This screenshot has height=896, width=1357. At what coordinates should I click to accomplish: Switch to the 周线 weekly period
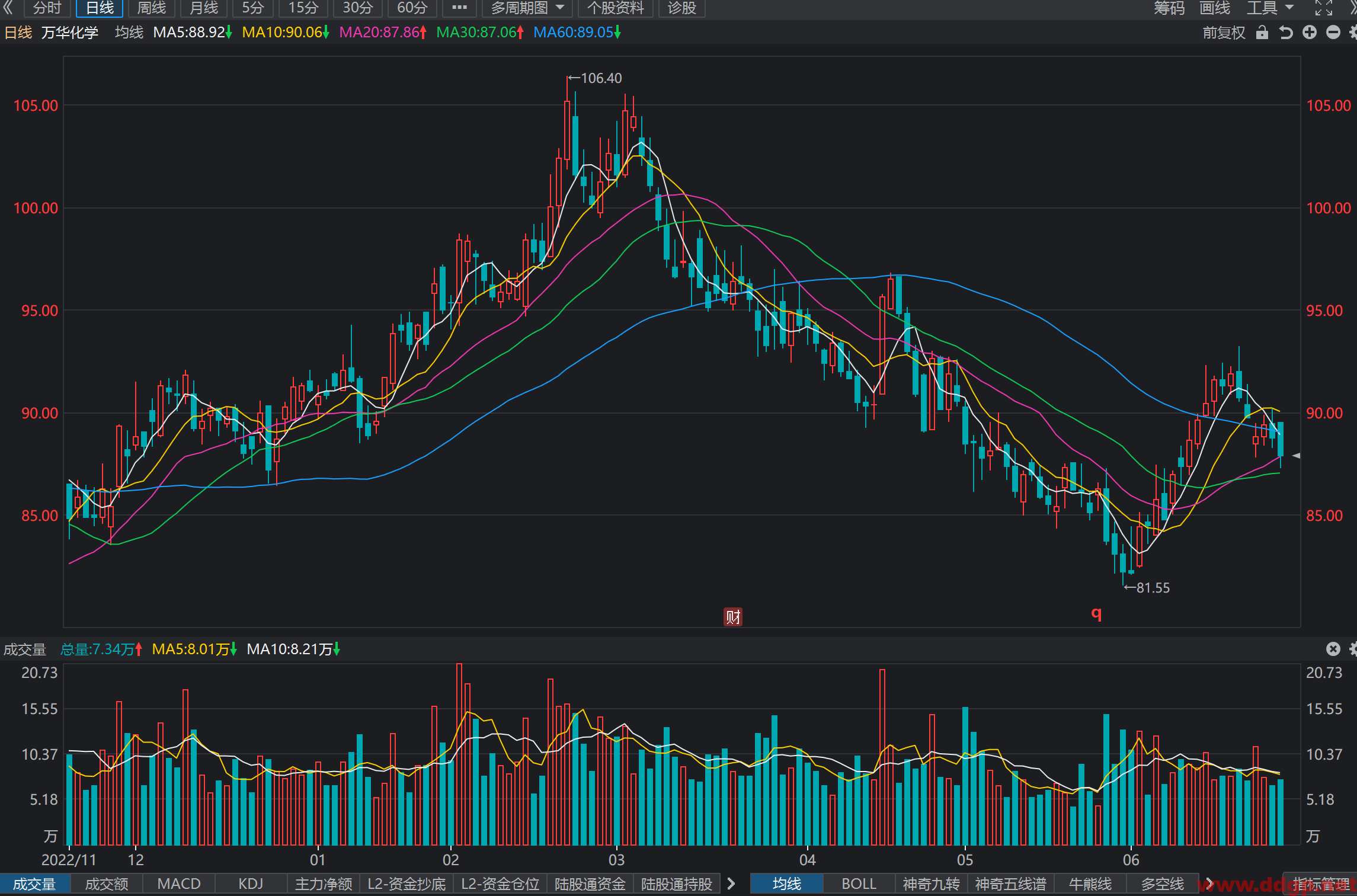152,8
